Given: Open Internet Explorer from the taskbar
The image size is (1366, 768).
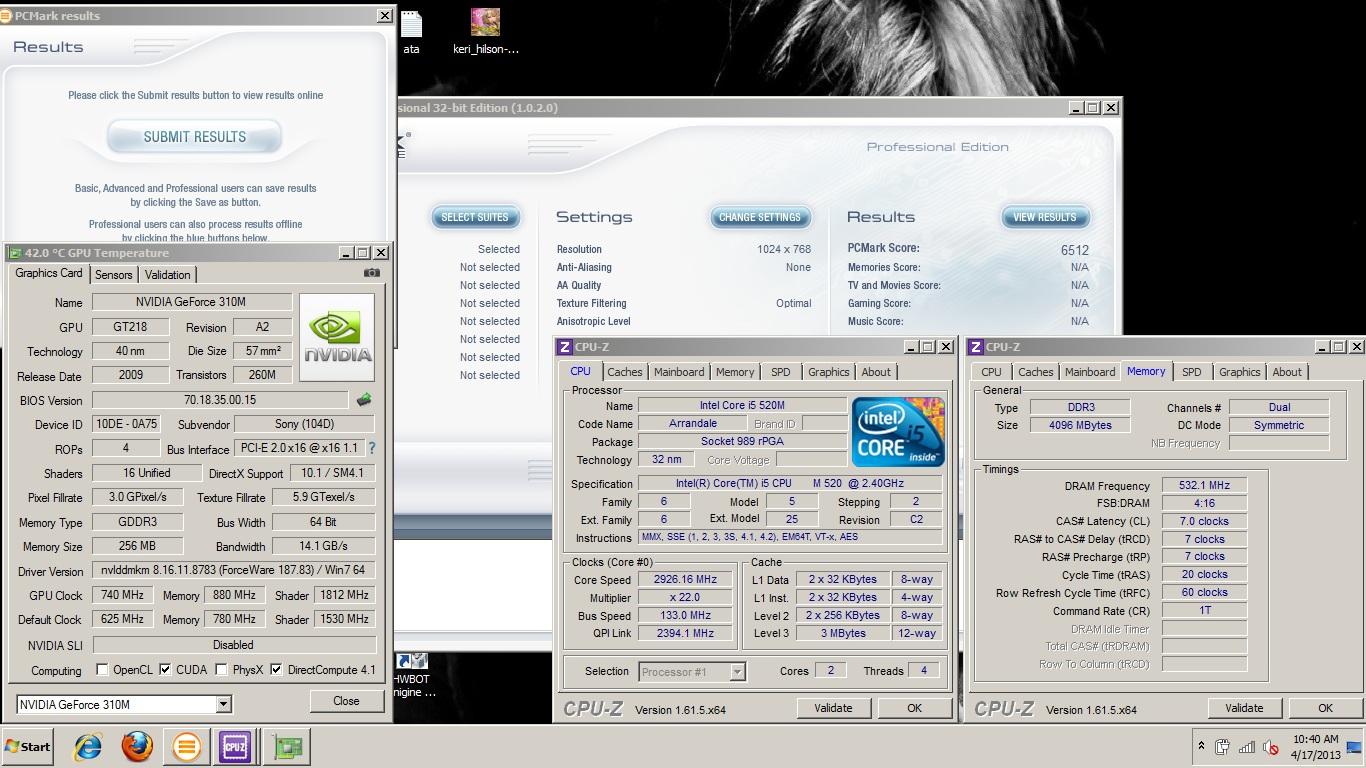Looking at the screenshot, I should coord(88,747).
